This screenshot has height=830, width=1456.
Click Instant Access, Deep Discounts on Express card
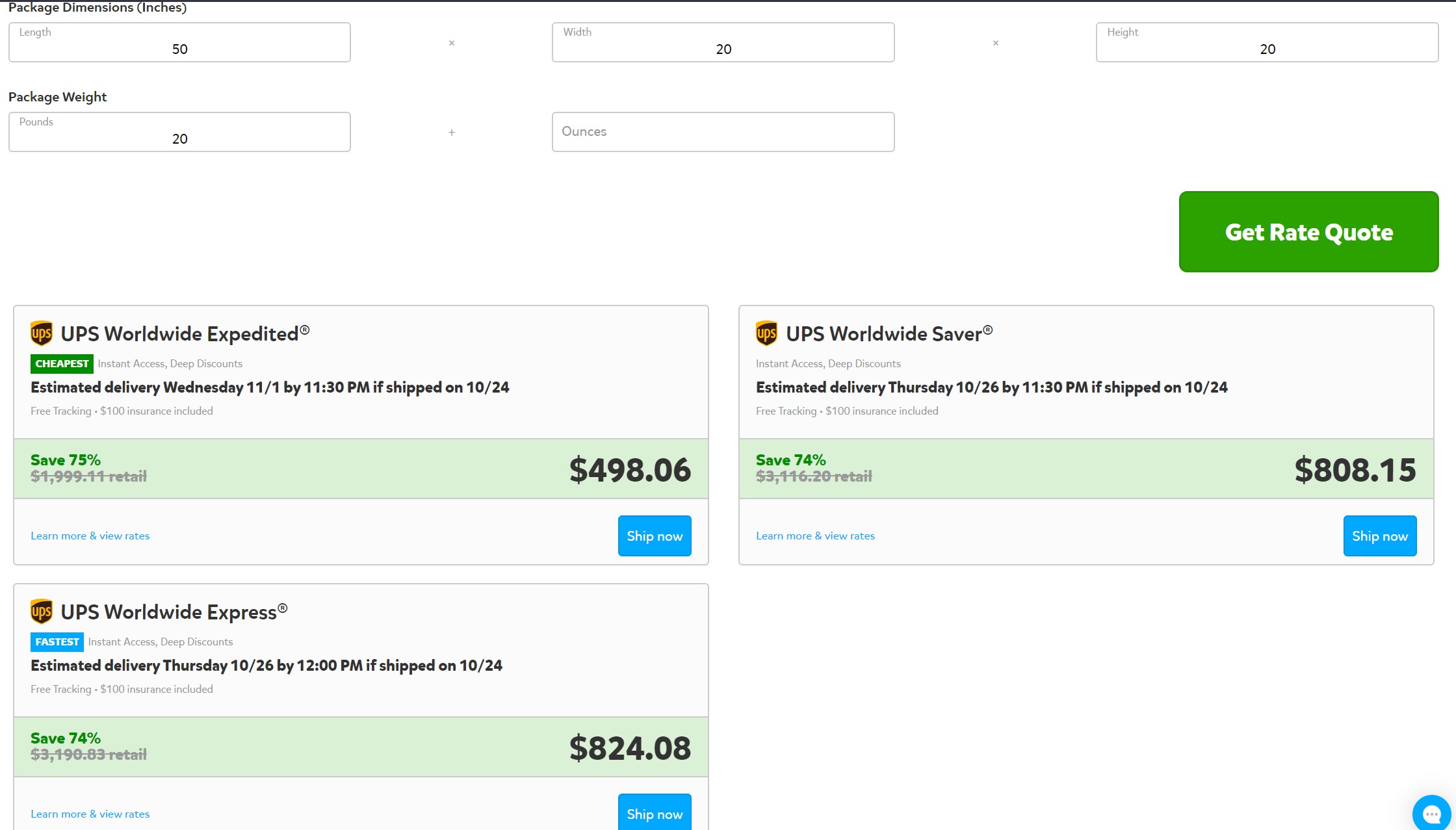[161, 642]
